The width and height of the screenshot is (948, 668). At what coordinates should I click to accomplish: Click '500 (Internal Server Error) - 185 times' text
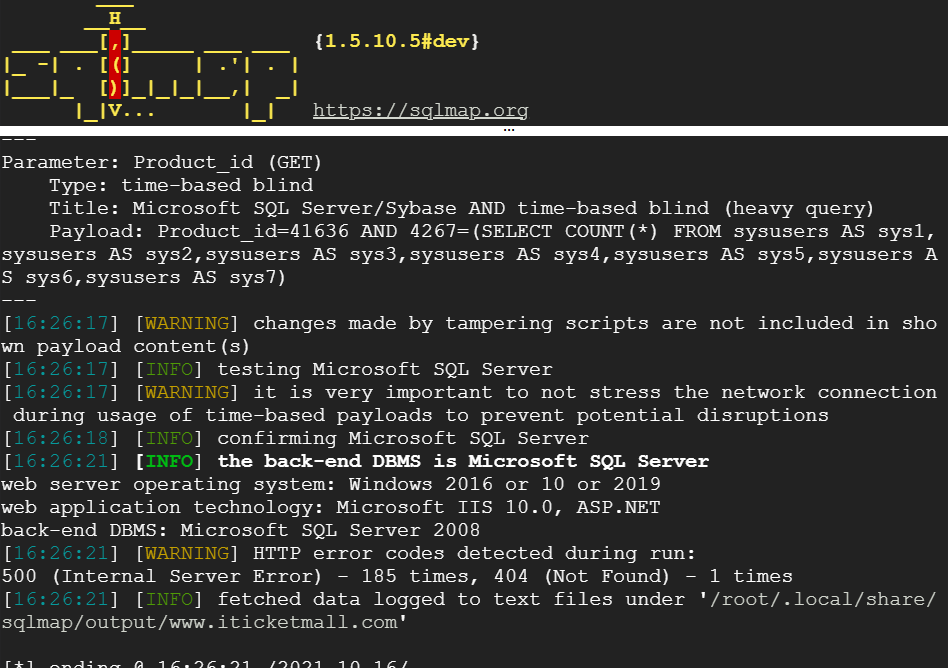(235, 576)
